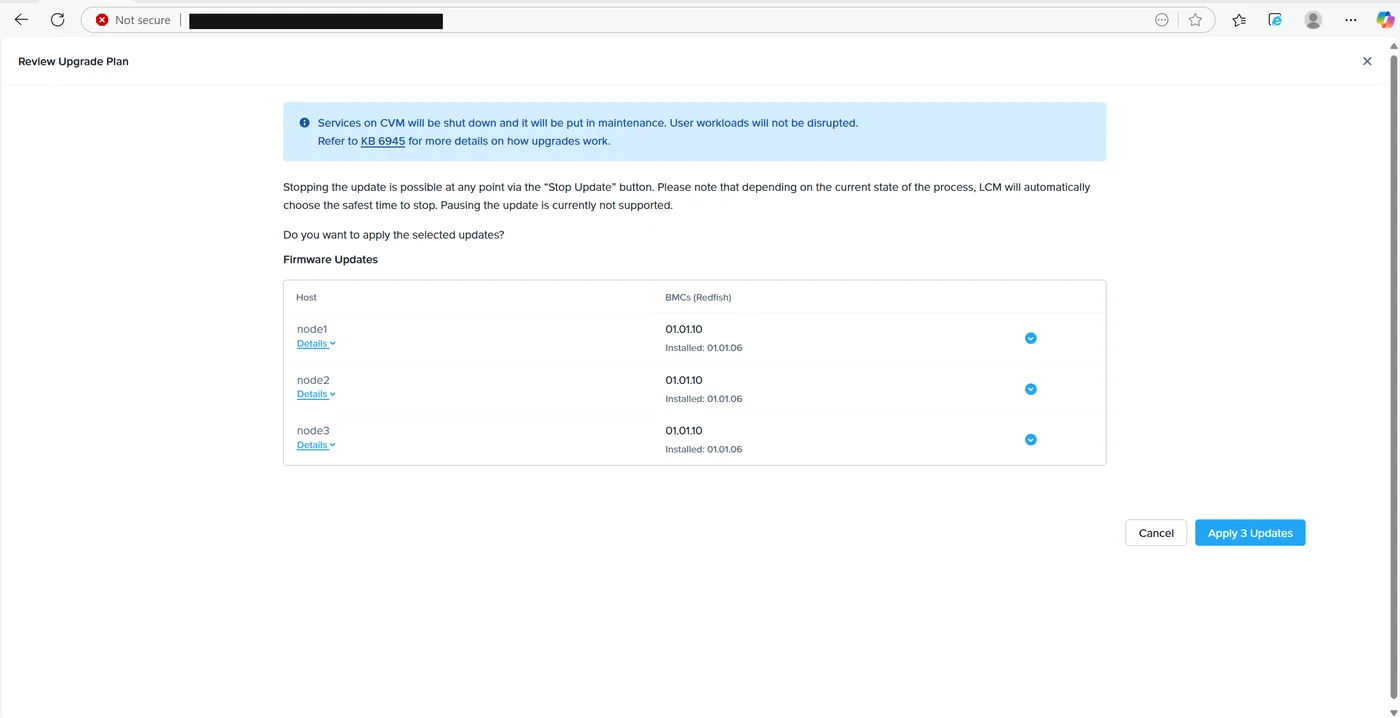Reload the current page
Screen dimensions: 1400x718
[x=57, y=19]
